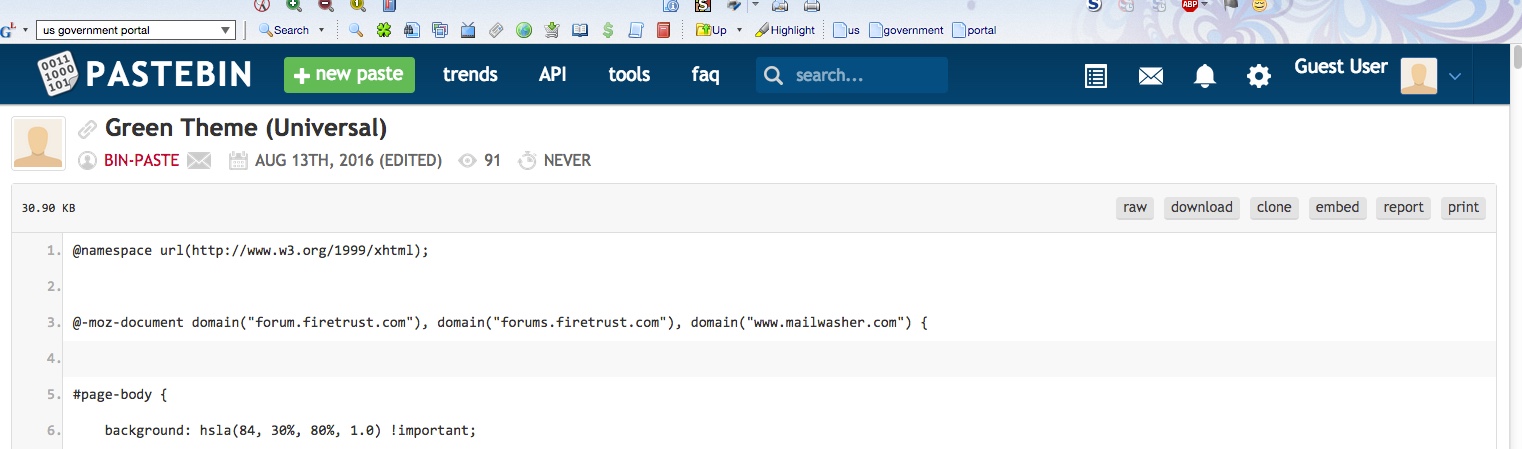Image resolution: width=1522 pixels, height=449 pixels.
Task: Open my pastes list icon
Action: [1096, 76]
